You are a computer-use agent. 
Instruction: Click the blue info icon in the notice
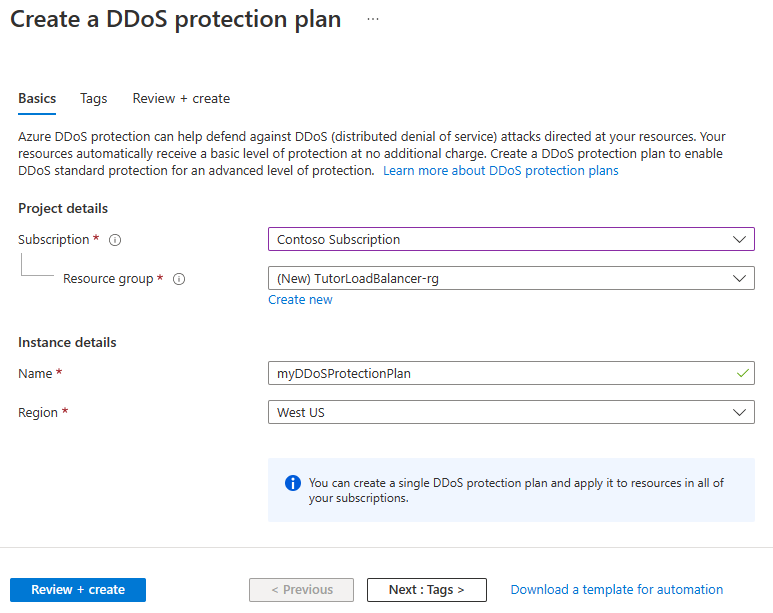click(293, 483)
